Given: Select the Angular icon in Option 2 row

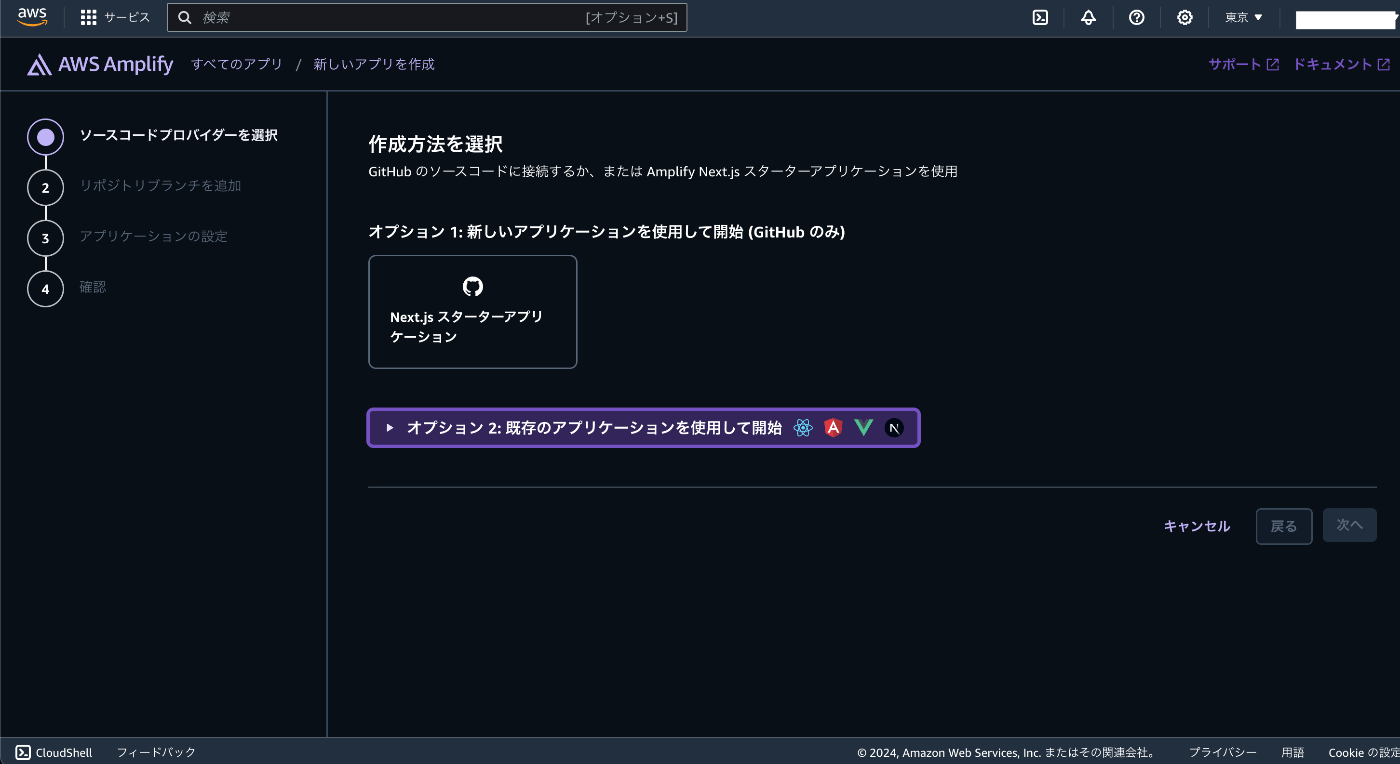Looking at the screenshot, I should (x=832, y=427).
